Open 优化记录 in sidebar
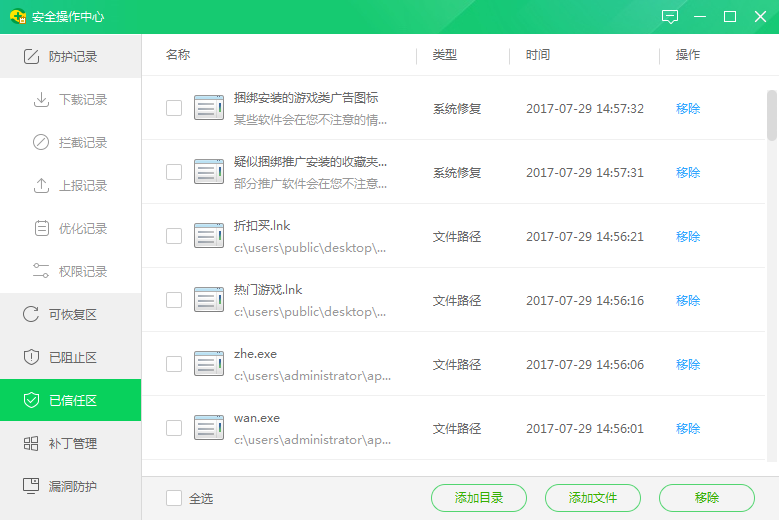Screen dimensions: 779x521 71,228
